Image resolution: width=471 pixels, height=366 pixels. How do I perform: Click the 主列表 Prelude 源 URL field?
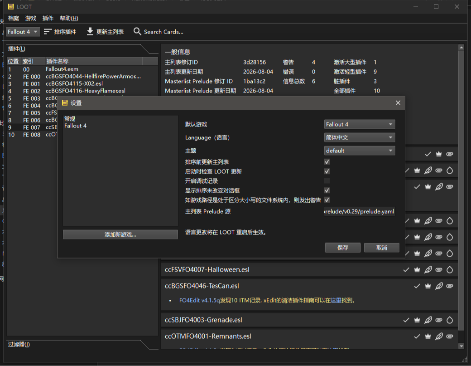(x=359, y=211)
